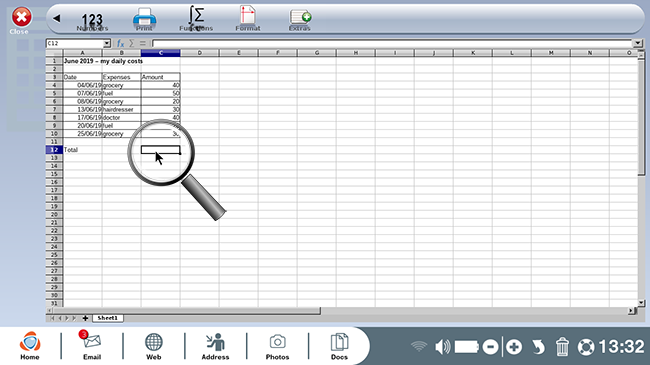
Task: Select column B header
Action: pos(121,53)
